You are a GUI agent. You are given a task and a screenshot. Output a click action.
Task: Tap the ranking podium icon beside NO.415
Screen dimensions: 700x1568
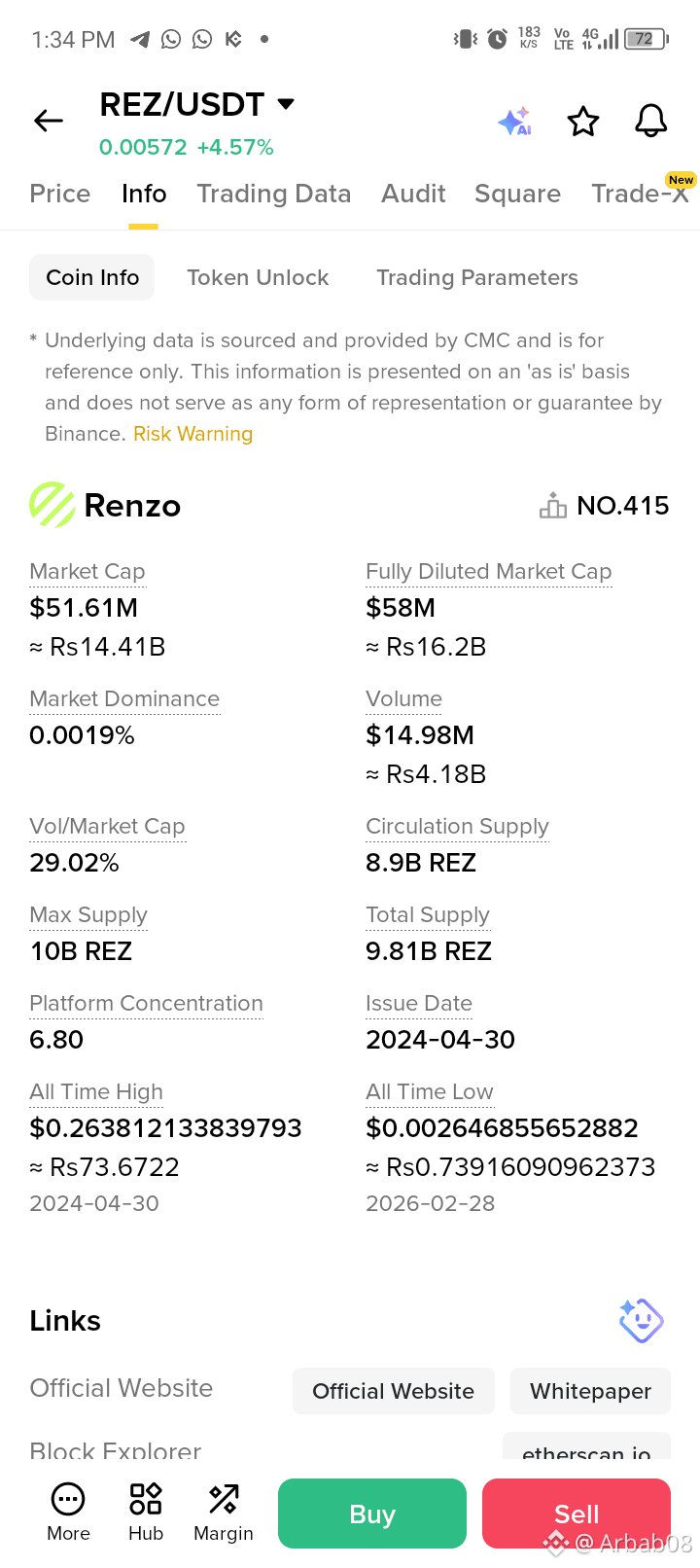tap(553, 506)
